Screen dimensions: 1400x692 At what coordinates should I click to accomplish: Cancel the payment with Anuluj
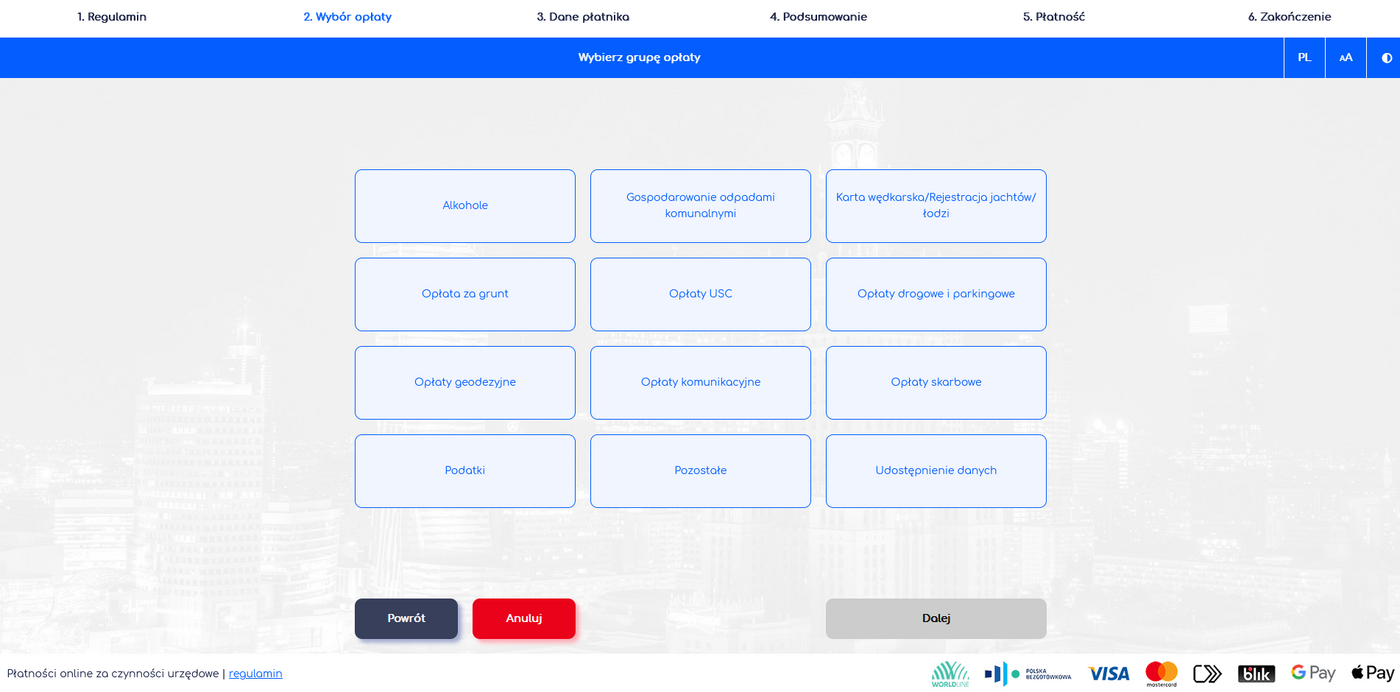pos(524,618)
